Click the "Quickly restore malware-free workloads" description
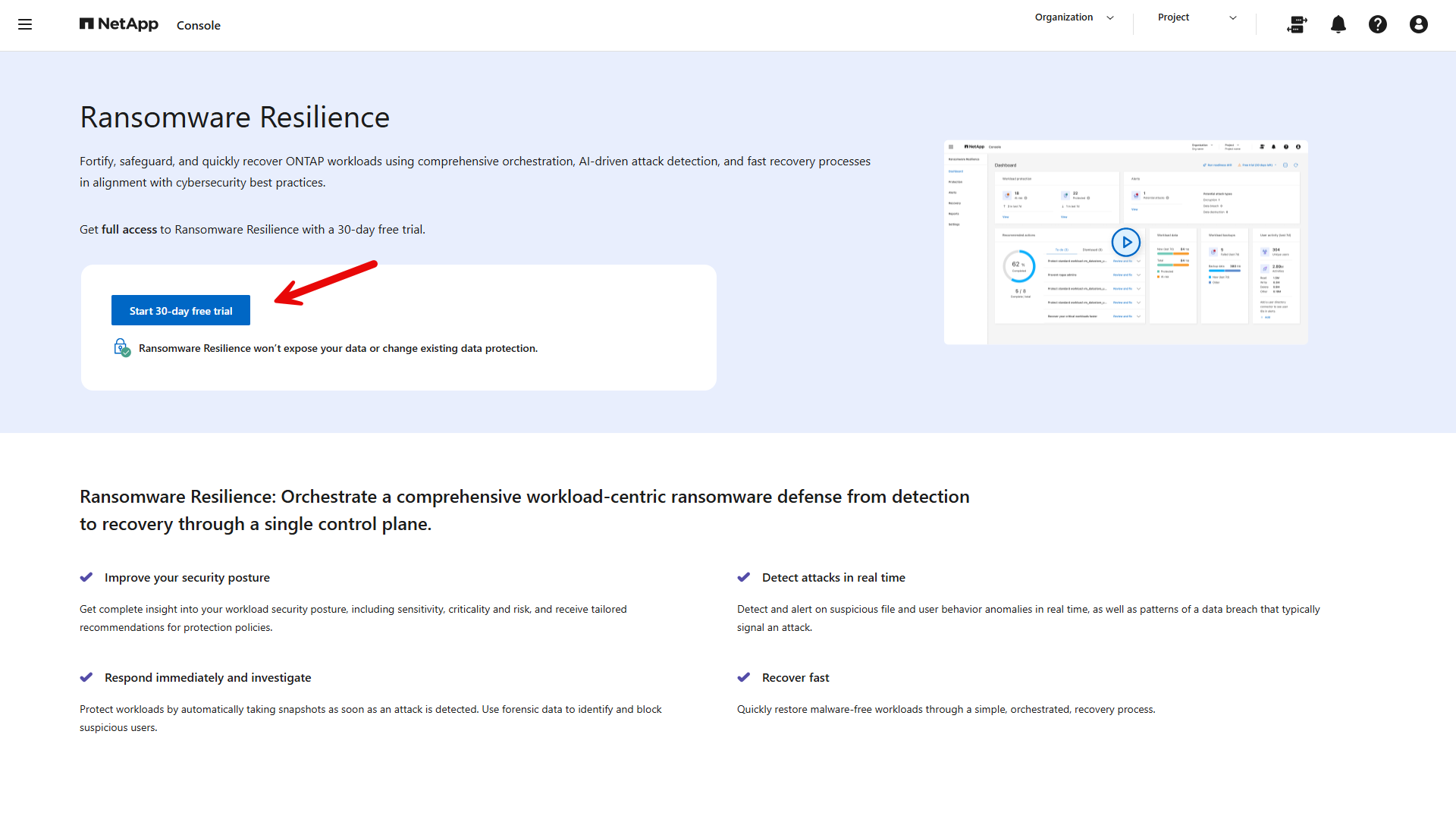The width and height of the screenshot is (1456, 819). [x=946, y=710]
